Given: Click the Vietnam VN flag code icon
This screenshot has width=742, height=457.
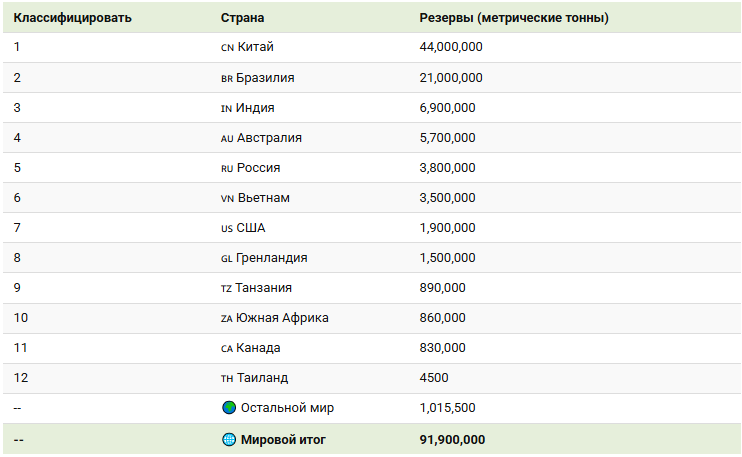Looking at the screenshot, I should 227,198.
